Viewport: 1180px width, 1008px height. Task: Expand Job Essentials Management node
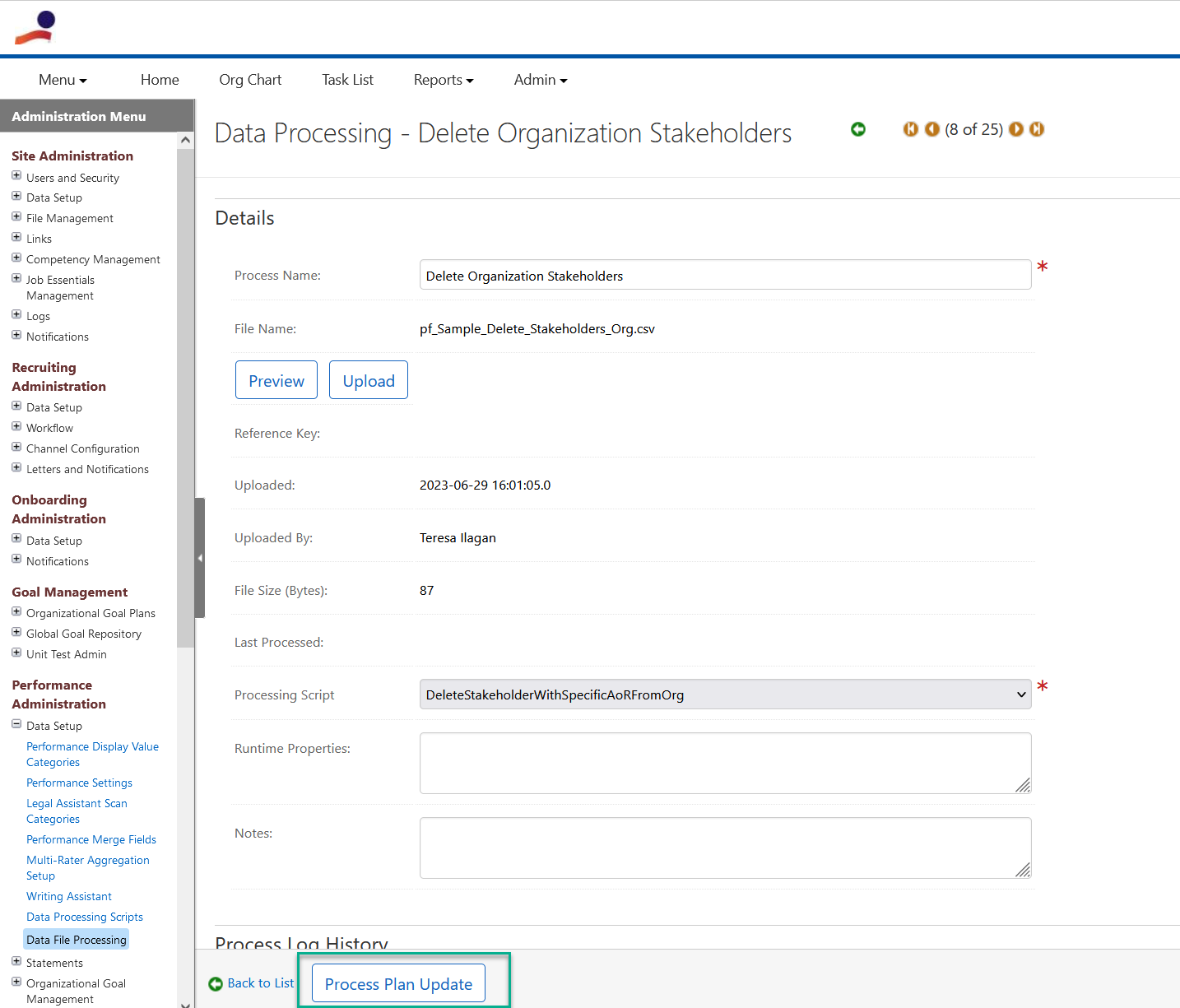(16, 278)
